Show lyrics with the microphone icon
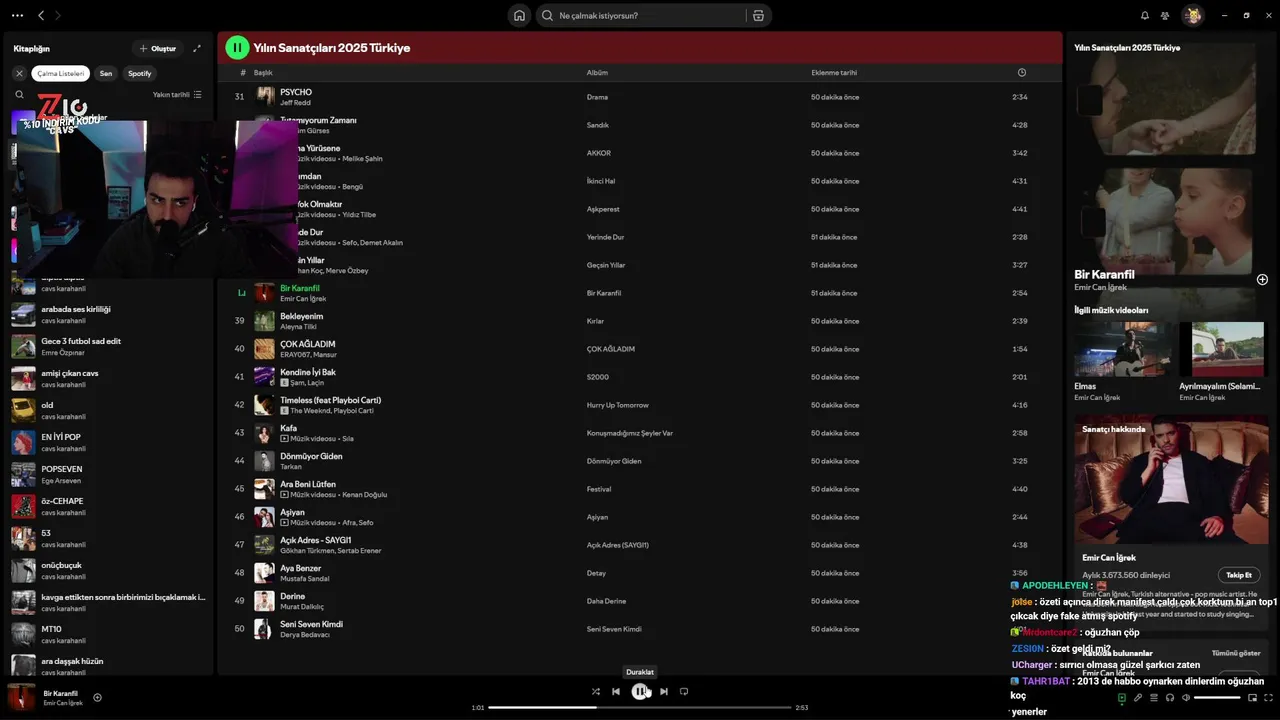Screen dimensions: 1280x720 1137,697
